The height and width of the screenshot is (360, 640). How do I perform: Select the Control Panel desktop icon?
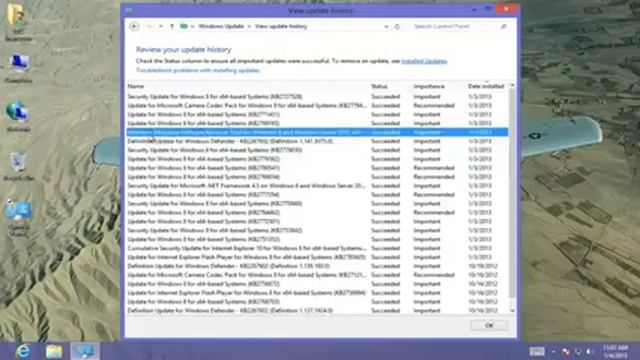pos(18,218)
